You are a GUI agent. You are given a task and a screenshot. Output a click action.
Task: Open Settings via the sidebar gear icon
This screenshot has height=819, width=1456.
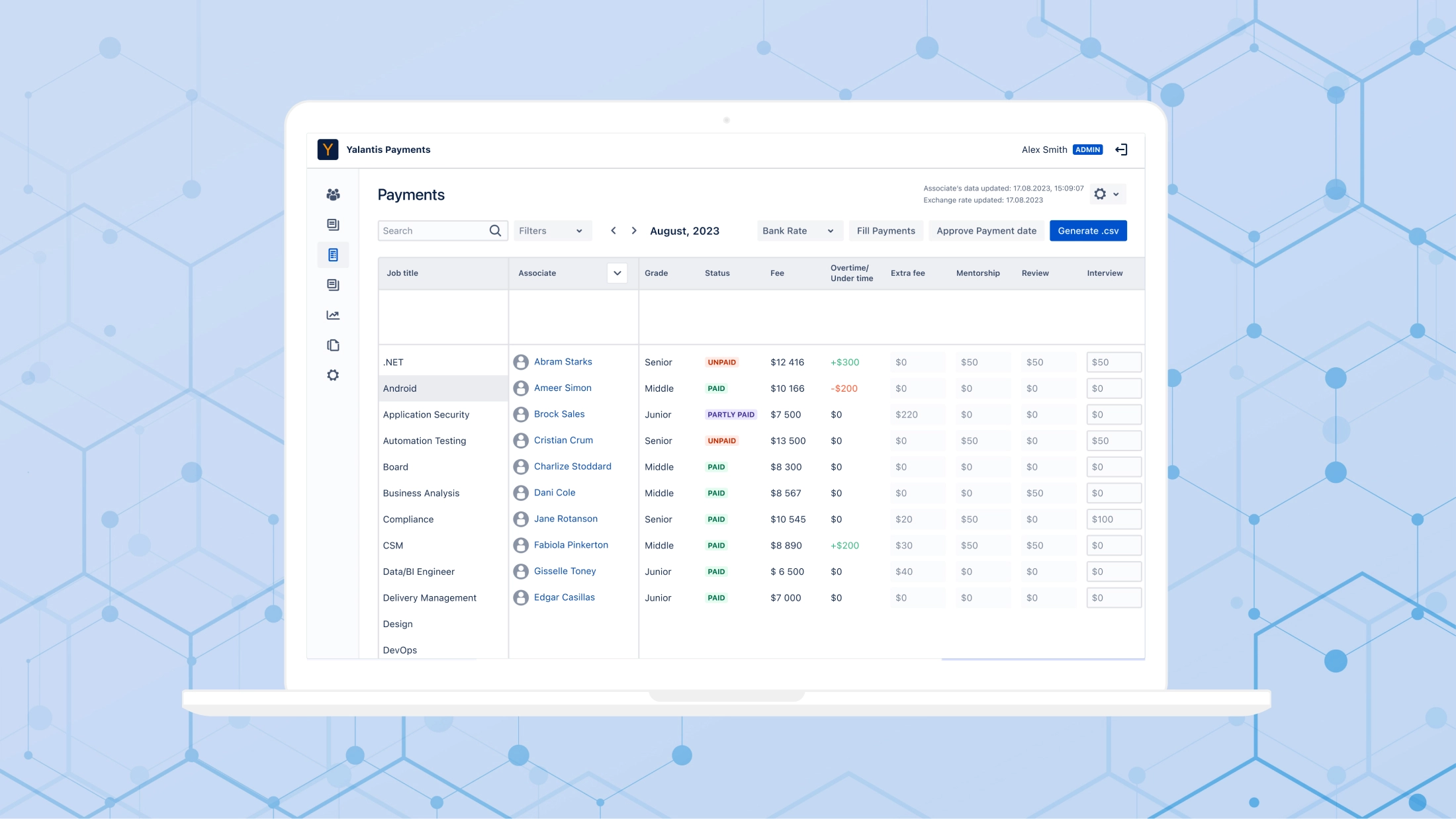(333, 375)
